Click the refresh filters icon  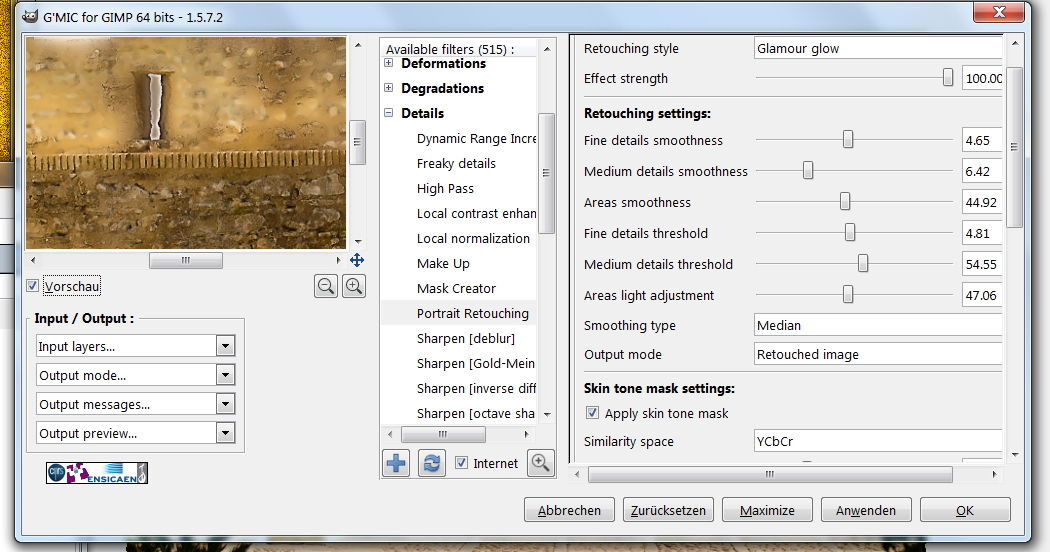[431, 463]
